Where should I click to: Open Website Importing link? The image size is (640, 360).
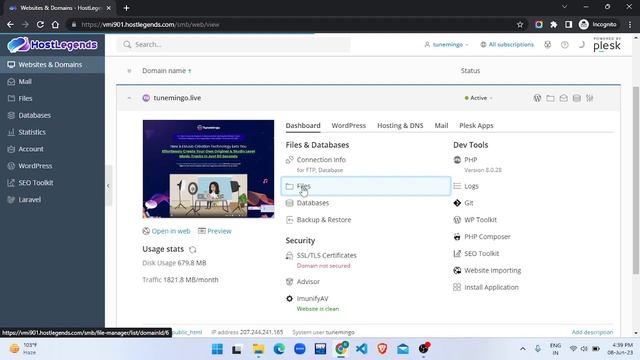tap(493, 271)
